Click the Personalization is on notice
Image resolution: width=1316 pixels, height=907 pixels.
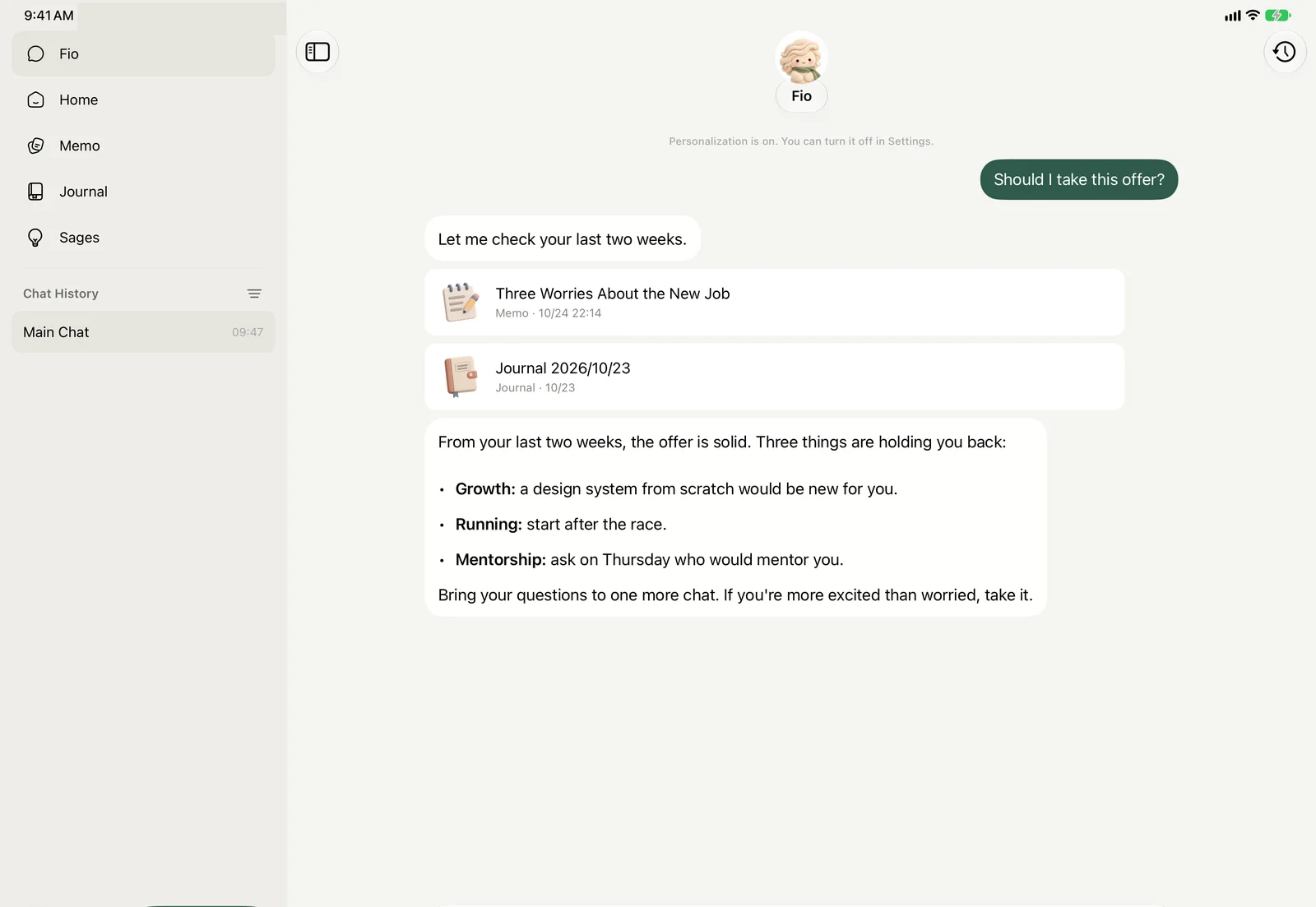coord(801,141)
